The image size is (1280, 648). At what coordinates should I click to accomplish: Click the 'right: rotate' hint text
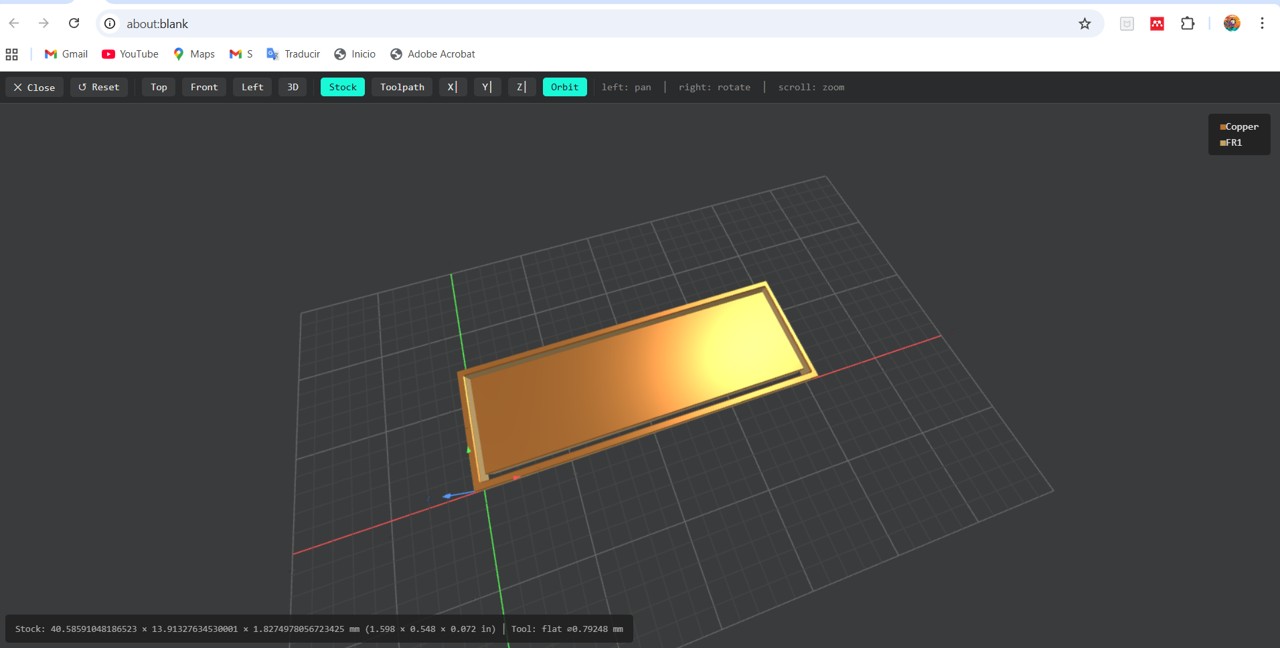pyautogui.click(x=714, y=87)
